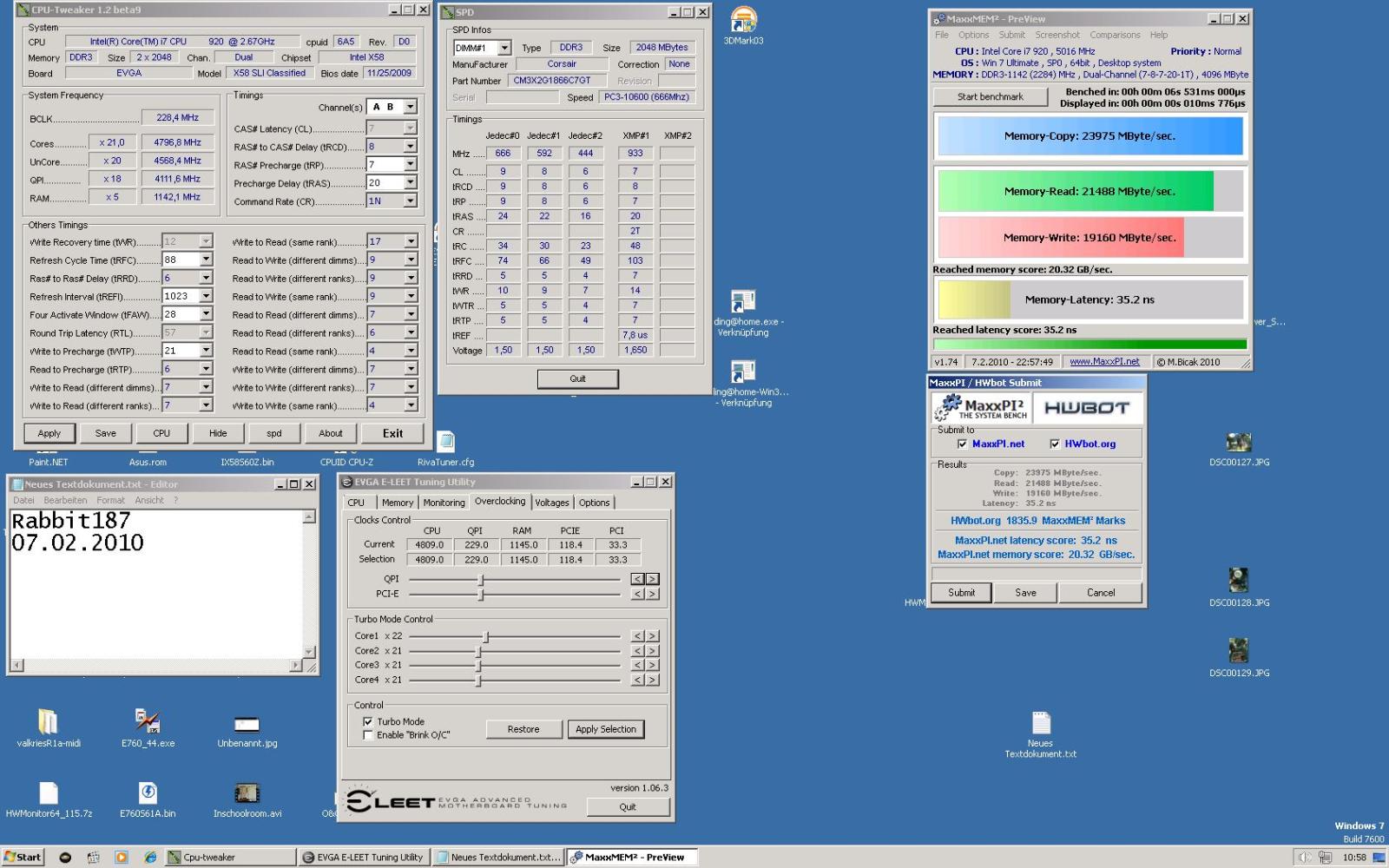Open the Options menu in MaxxMEM²
Image resolution: width=1389 pixels, height=868 pixels.
coord(973,35)
